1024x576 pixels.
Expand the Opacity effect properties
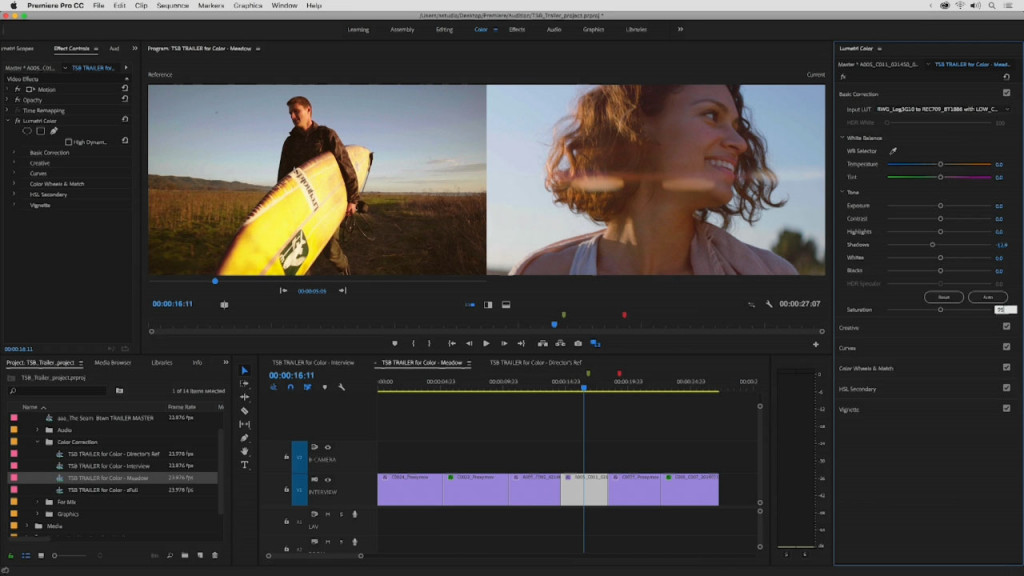click(x=7, y=100)
